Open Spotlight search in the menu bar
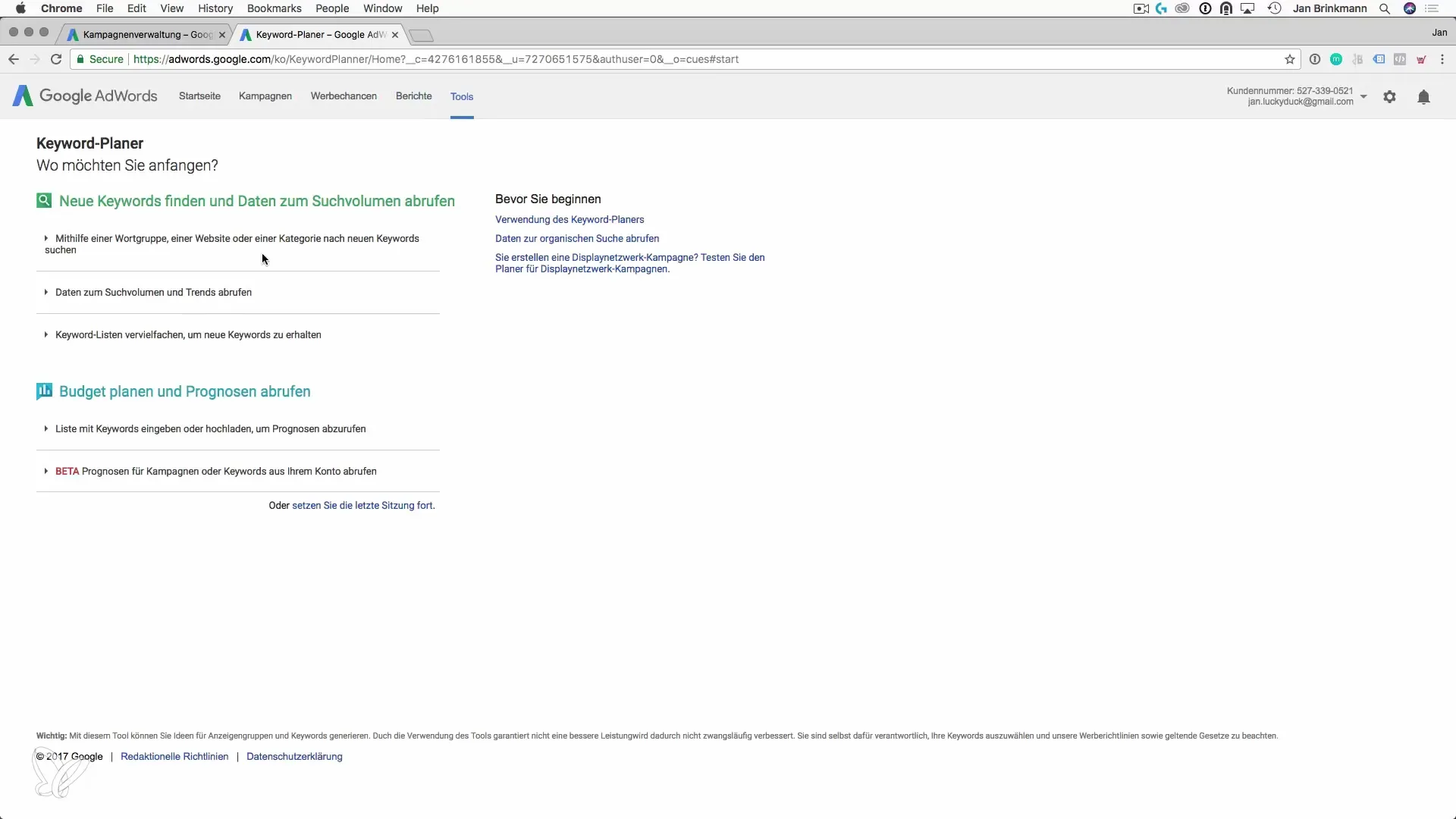The width and height of the screenshot is (1456, 819). point(1384,8)
